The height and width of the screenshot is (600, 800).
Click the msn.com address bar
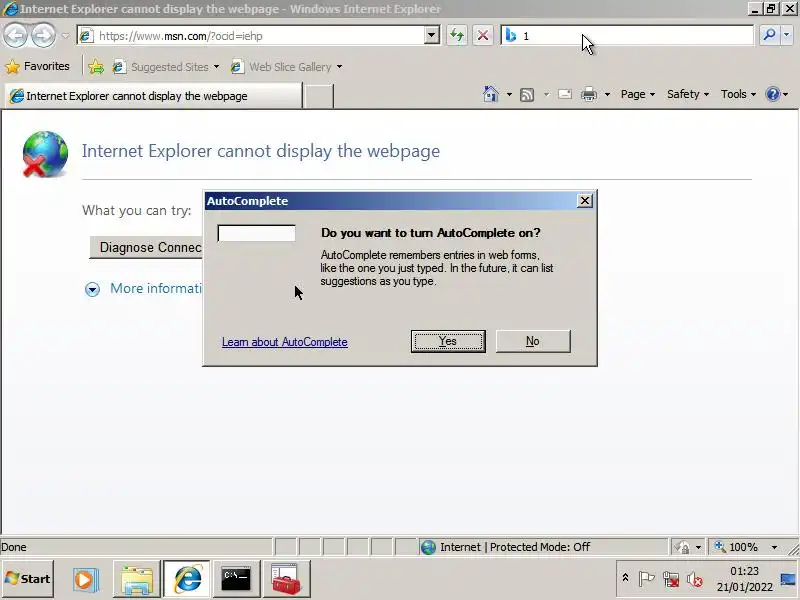[250, 36]
